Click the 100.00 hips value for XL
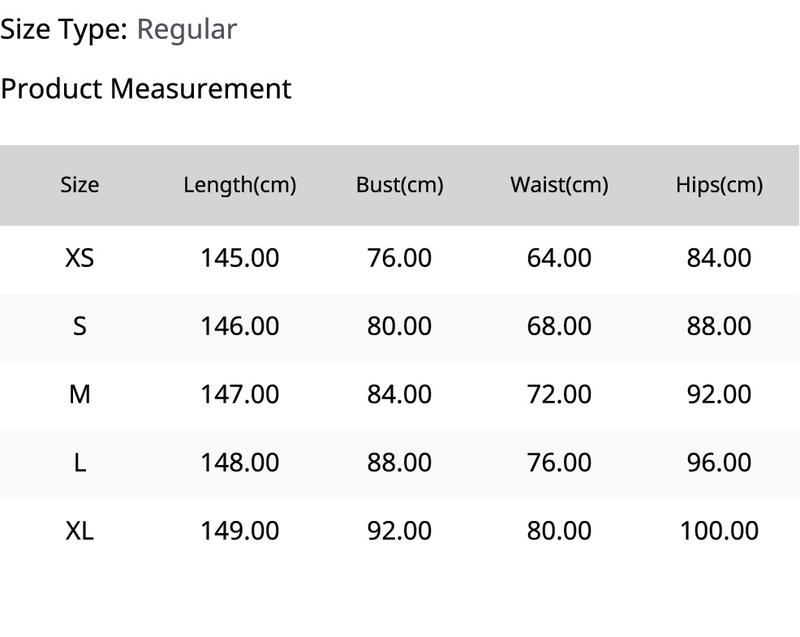This screenshot has height=637, width=800. pyautogui.click(x=719, y=530)
